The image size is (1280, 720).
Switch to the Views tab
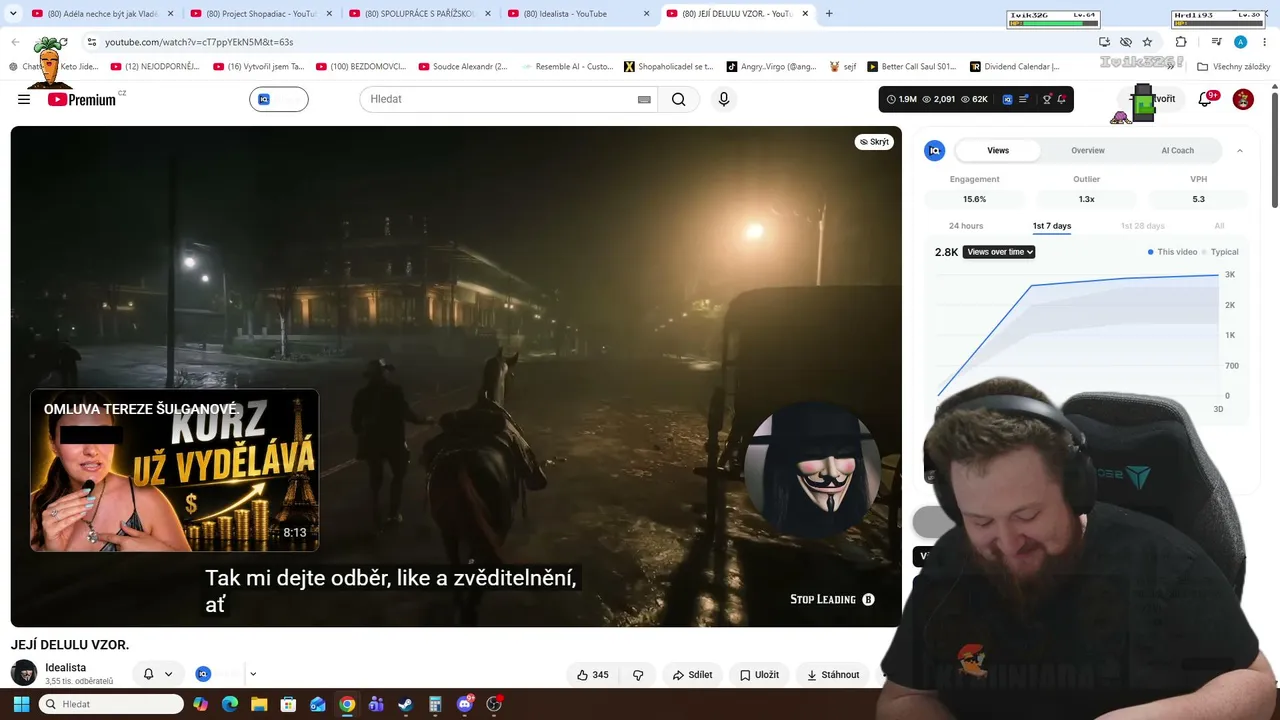998,151
